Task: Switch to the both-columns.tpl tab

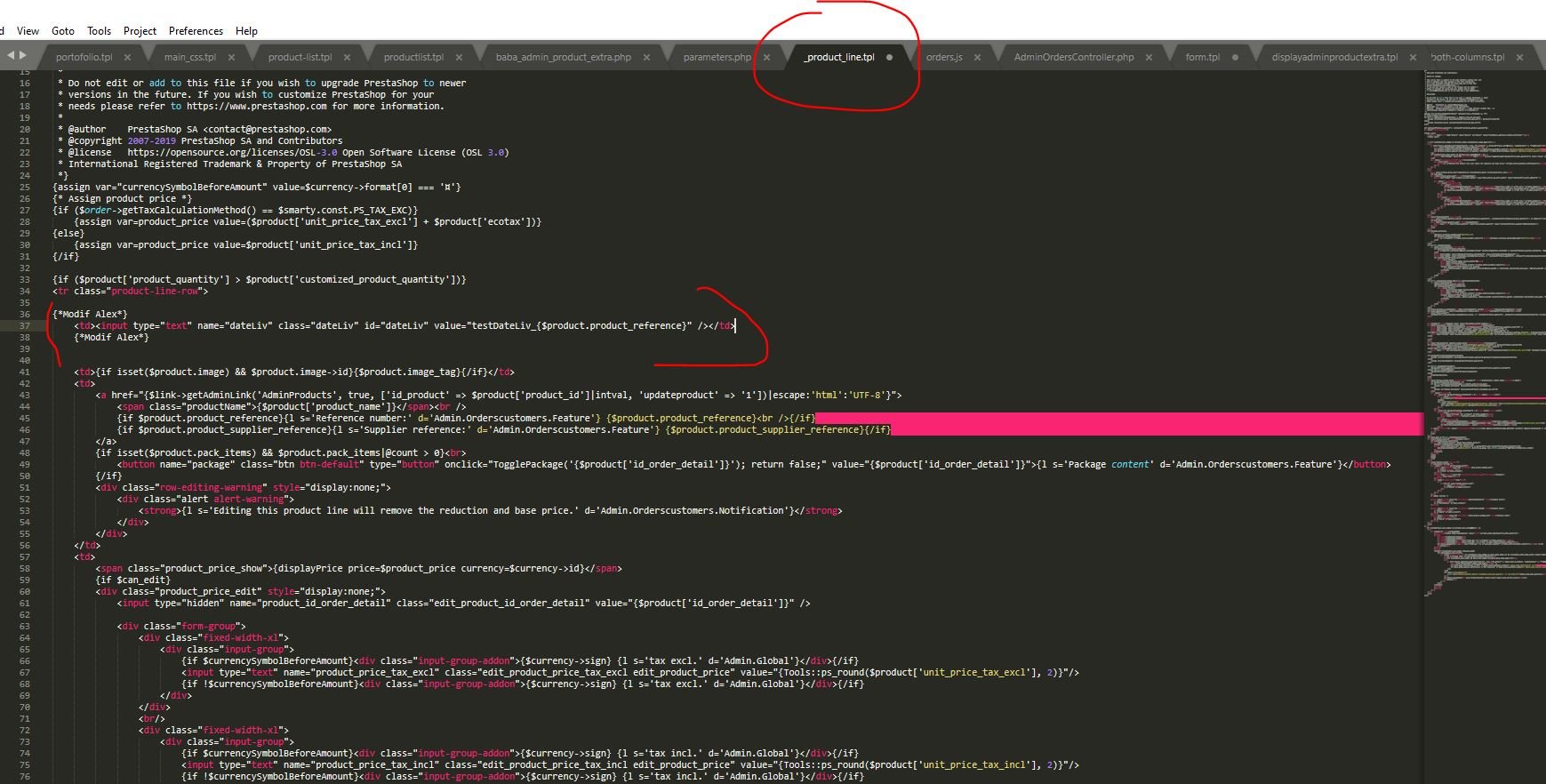Action: tap(1468, 57)
